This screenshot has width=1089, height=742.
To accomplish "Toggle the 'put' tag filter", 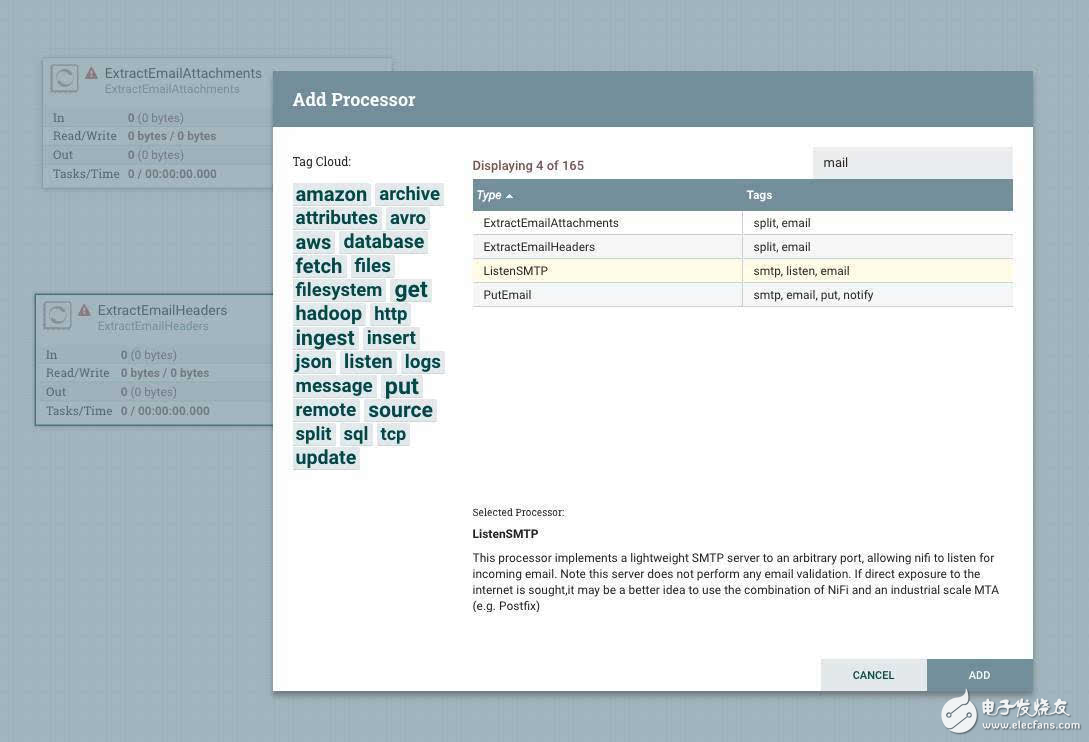I will (402, 386).
